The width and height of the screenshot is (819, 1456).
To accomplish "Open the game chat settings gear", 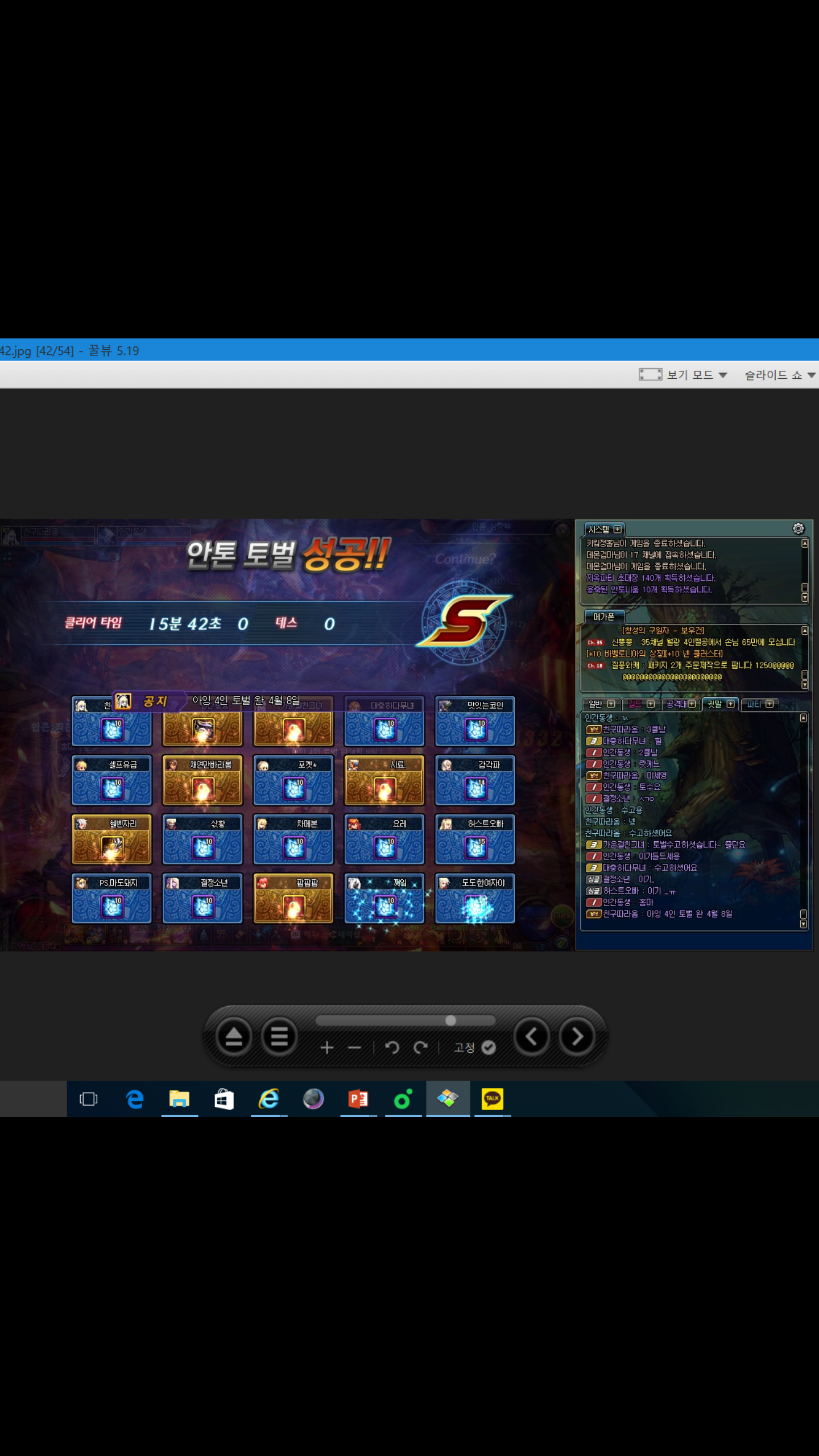I will 799,528.
